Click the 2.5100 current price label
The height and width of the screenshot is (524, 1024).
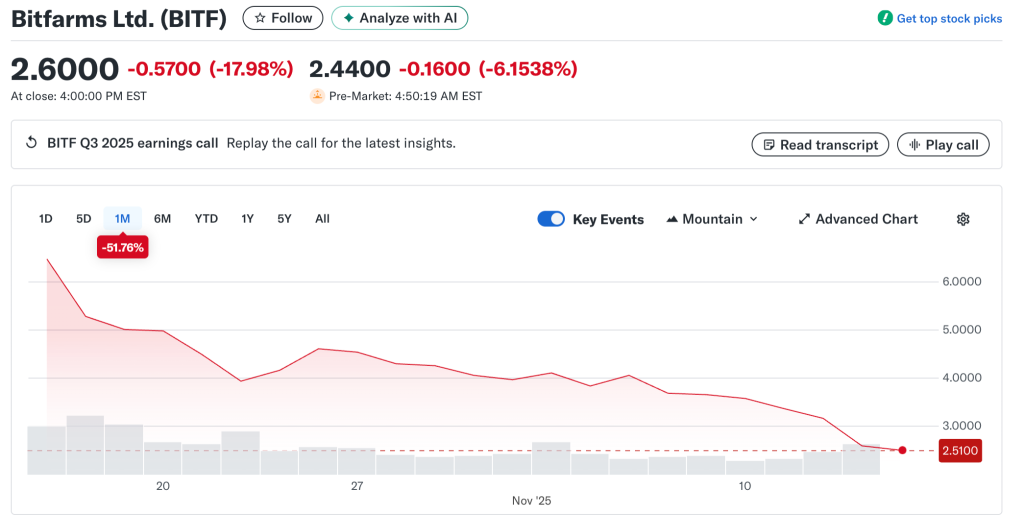pos(960,451)
